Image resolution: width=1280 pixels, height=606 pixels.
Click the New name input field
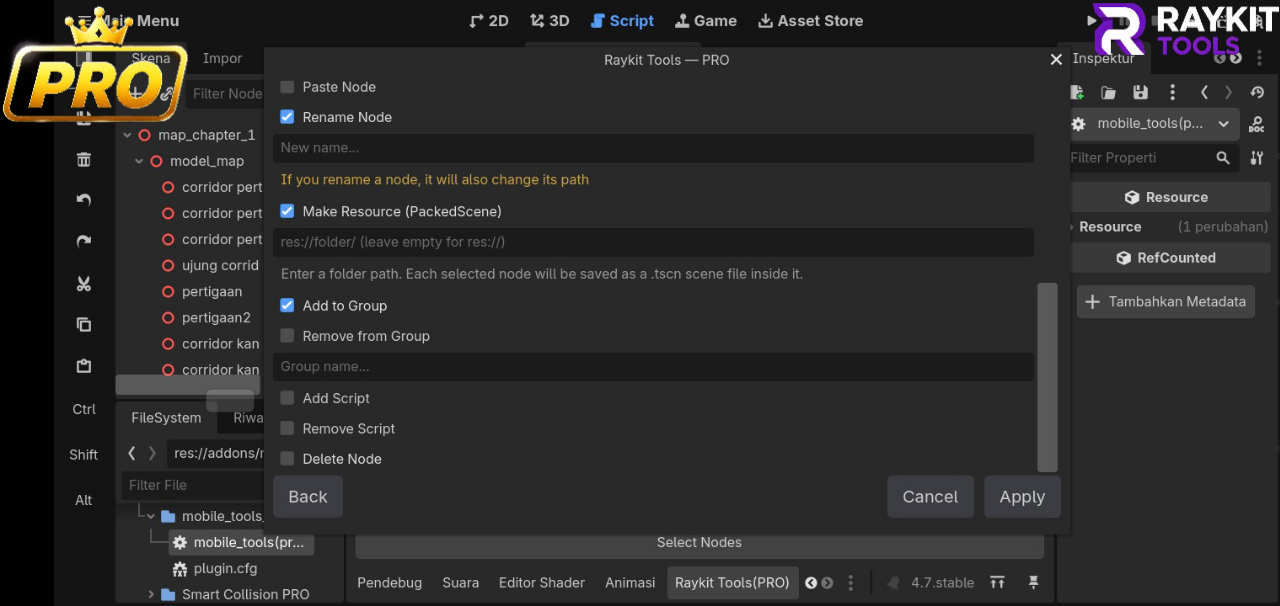pyautogui.click(x=653, y=148)
